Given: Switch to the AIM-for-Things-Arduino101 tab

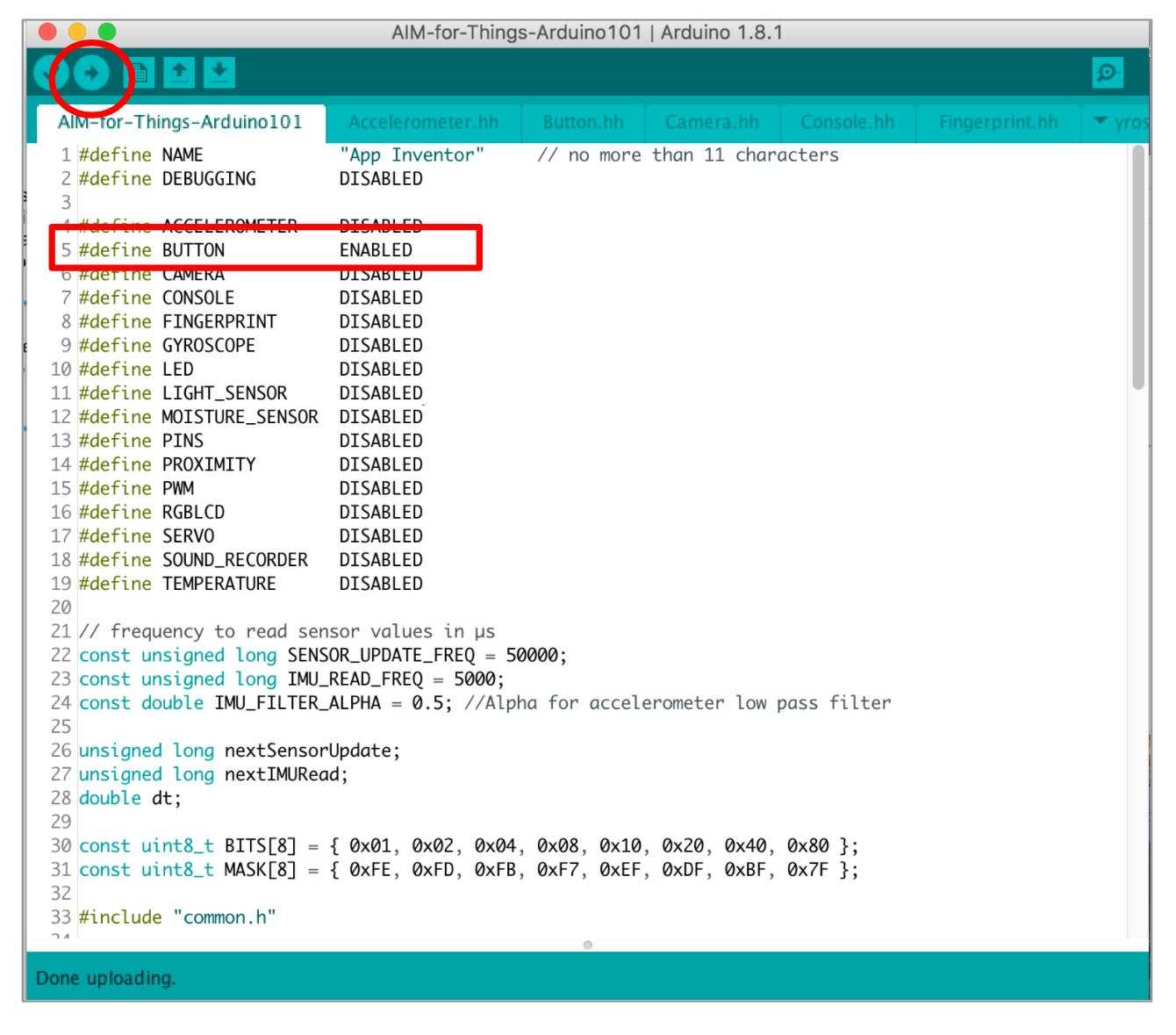Looking at the screenshot, I should 180,122.
